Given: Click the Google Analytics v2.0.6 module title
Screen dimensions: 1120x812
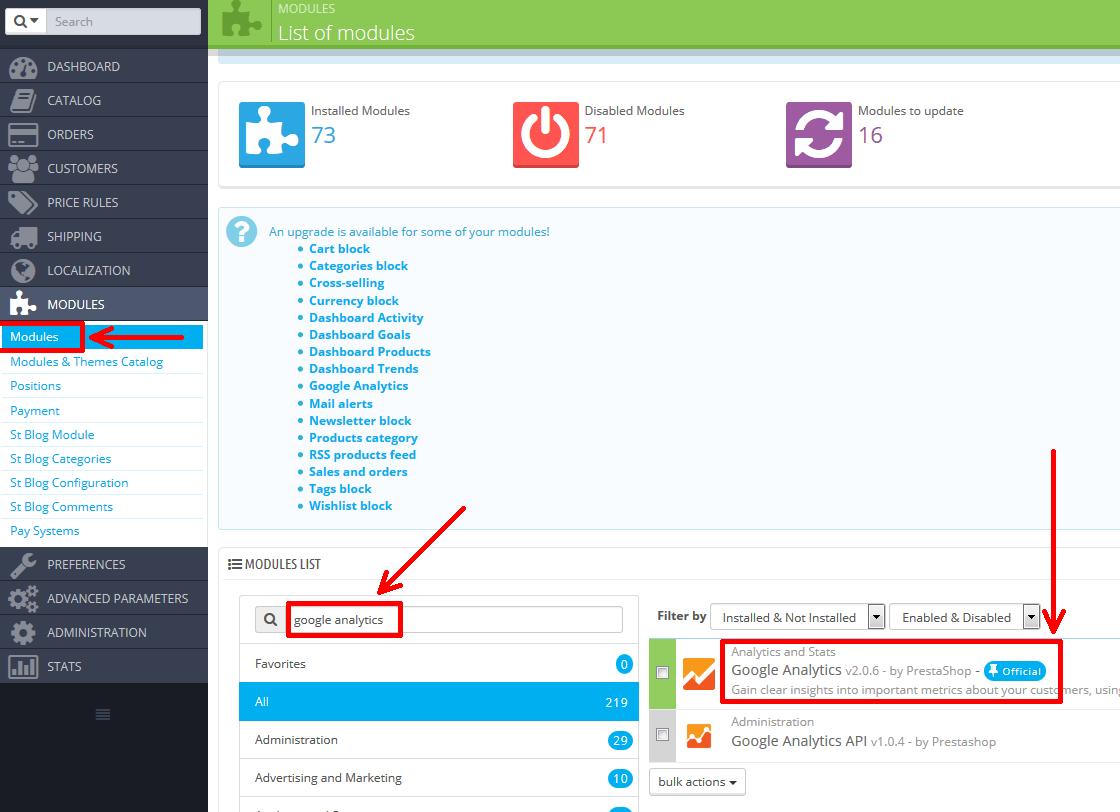Looking at the screenshot, I should (x=786, y=670).
